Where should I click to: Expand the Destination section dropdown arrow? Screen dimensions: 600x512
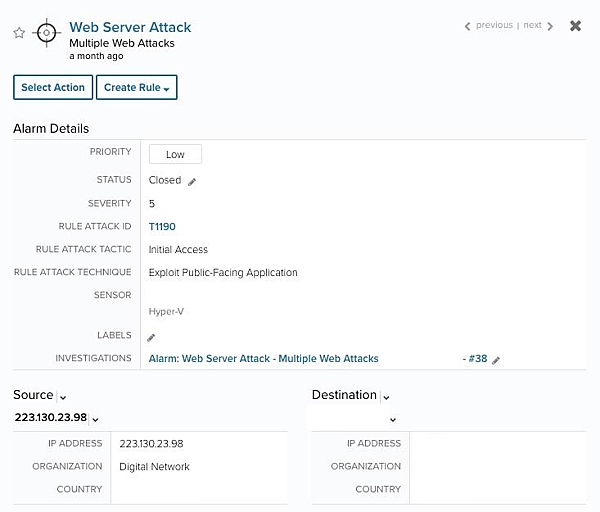tap(386, 397)
